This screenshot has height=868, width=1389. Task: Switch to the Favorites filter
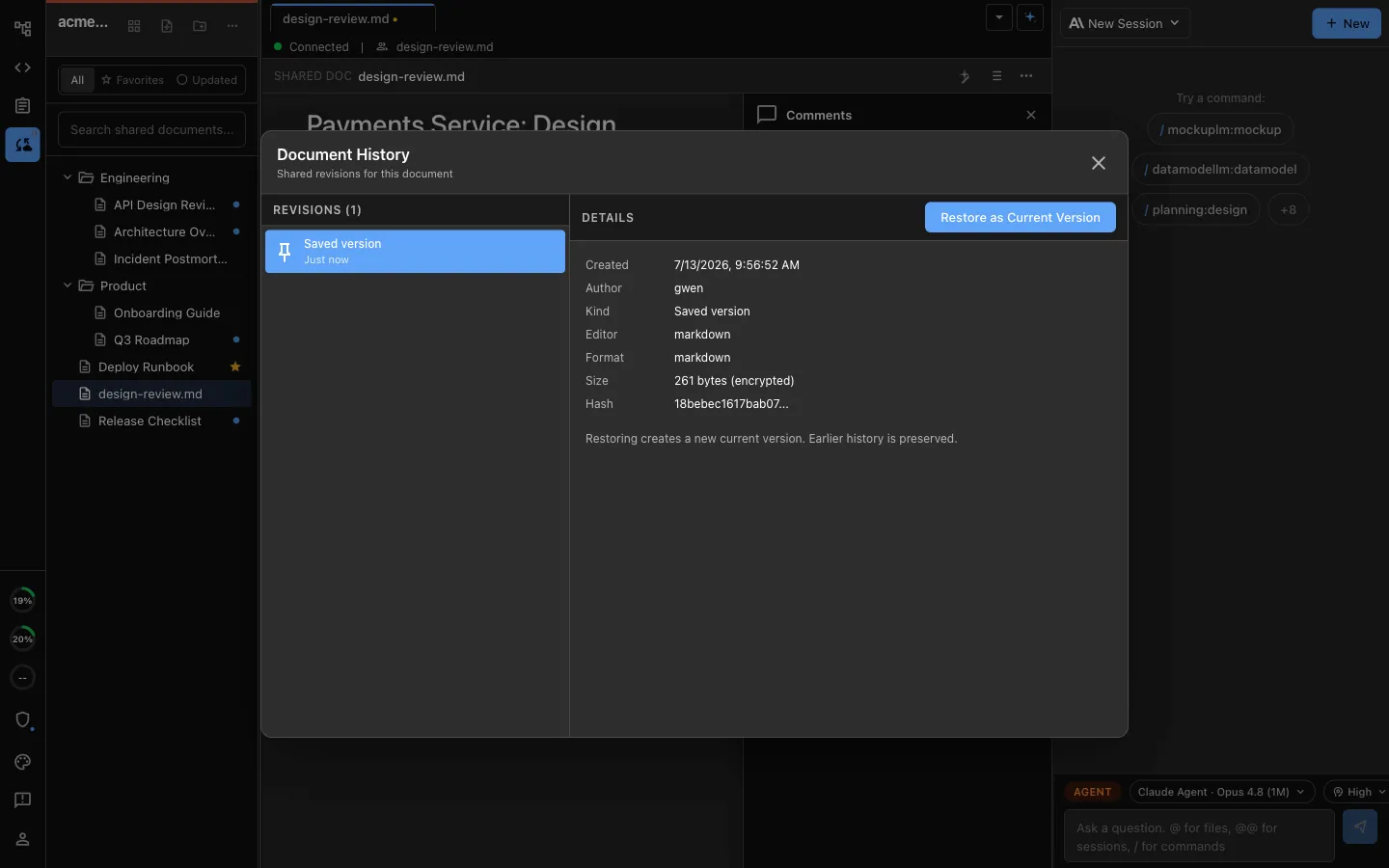(x=133, y=80)
